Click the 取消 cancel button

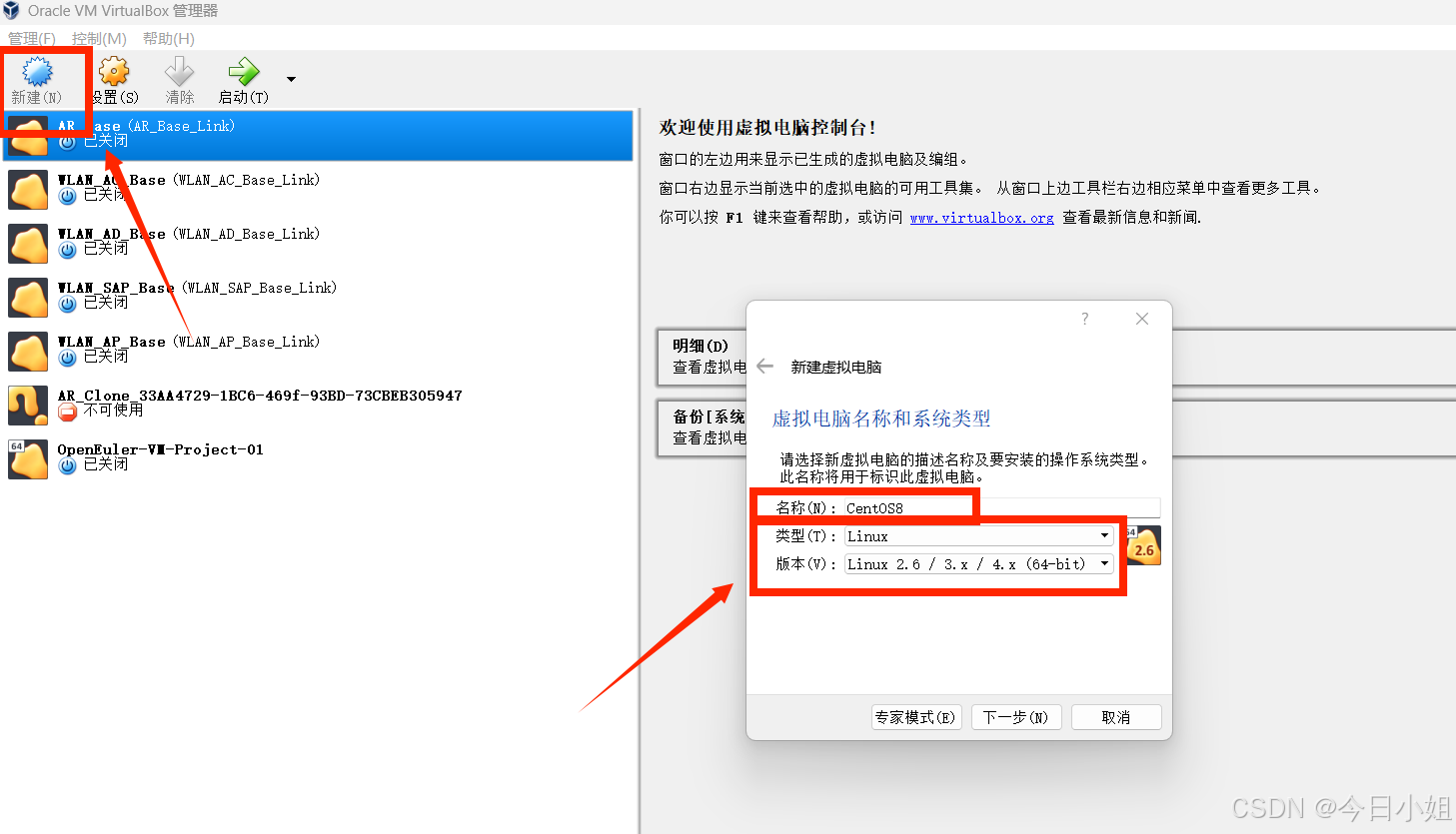(x=1116, y=717)
